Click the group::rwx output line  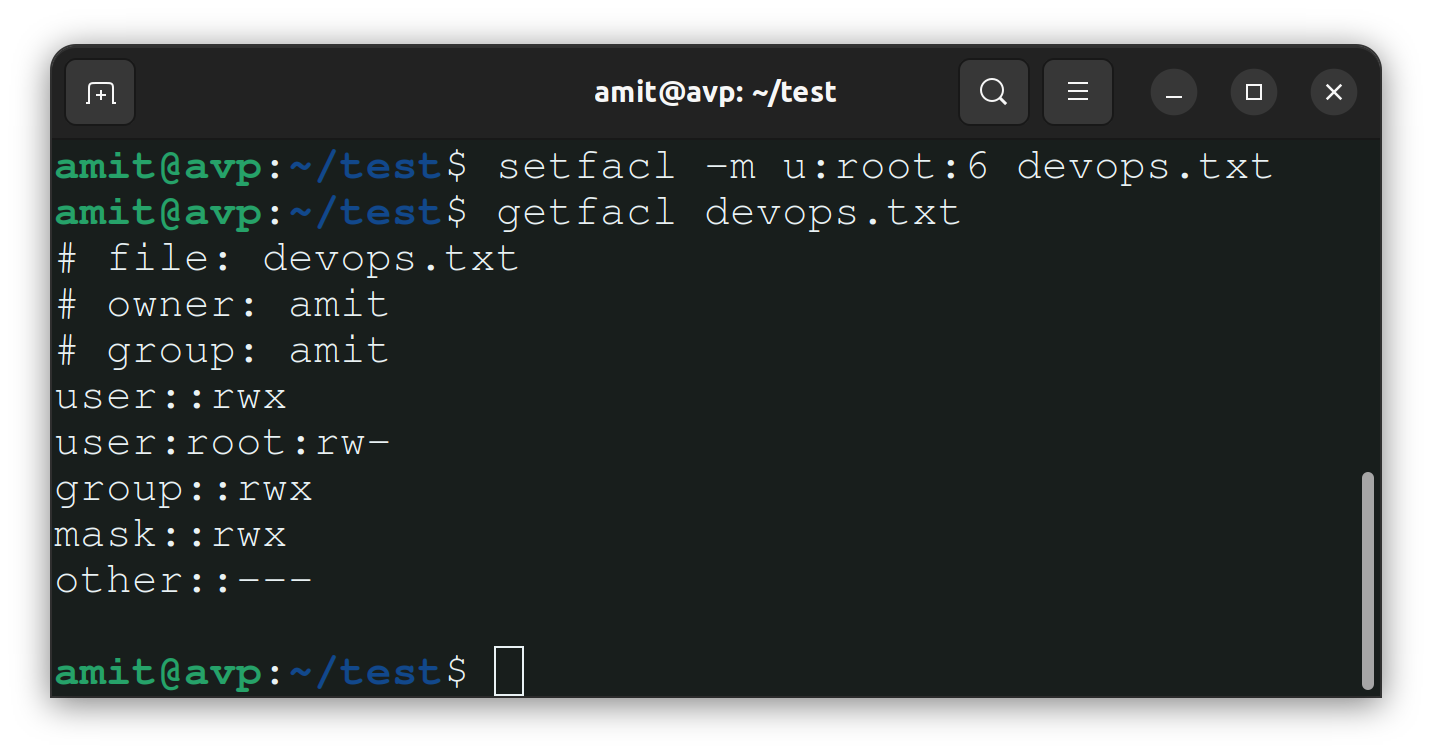(184, 489)
